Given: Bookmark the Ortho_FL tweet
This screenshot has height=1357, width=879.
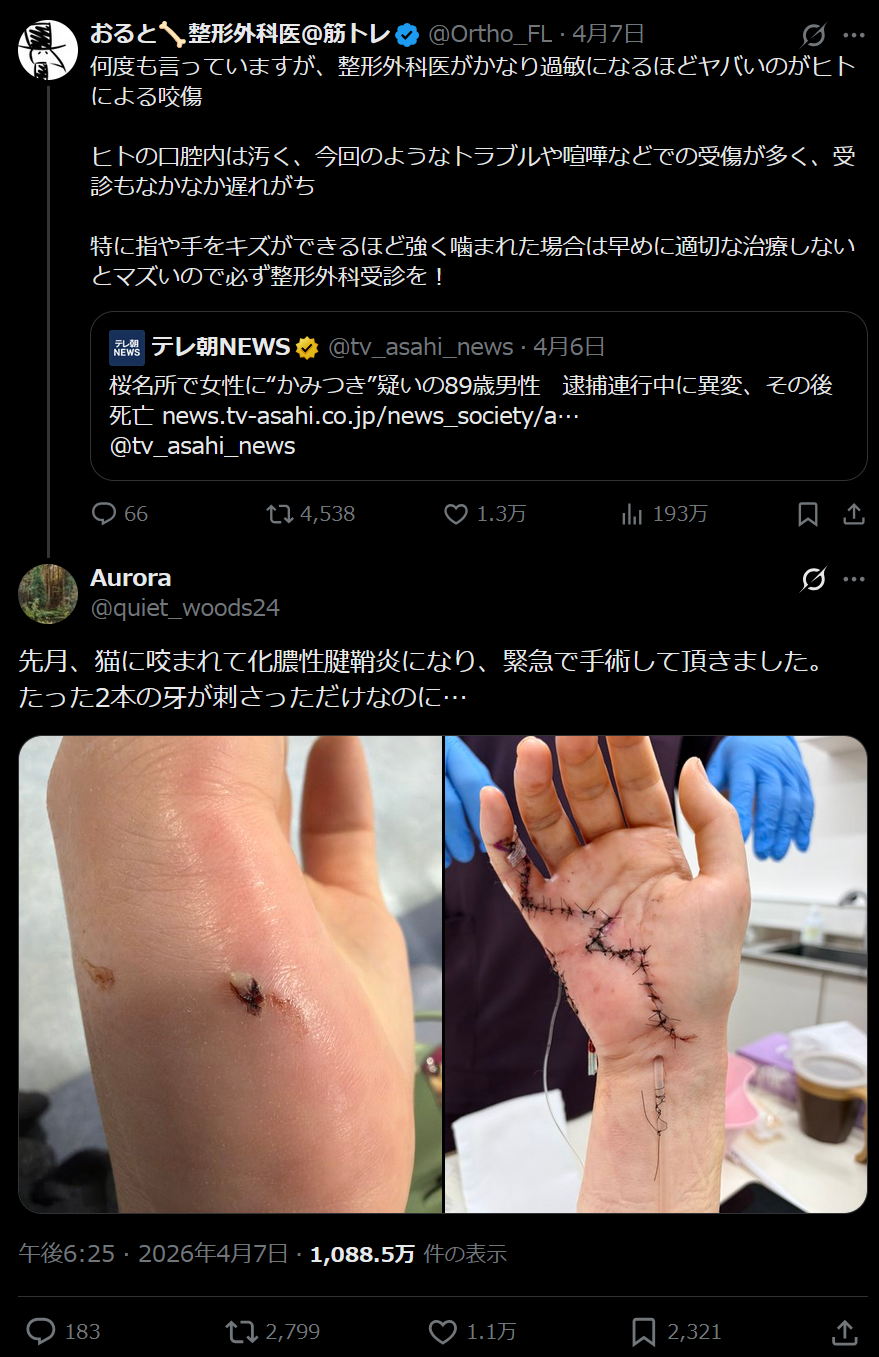Looking at the screenshot, I should tap(808, 514).
